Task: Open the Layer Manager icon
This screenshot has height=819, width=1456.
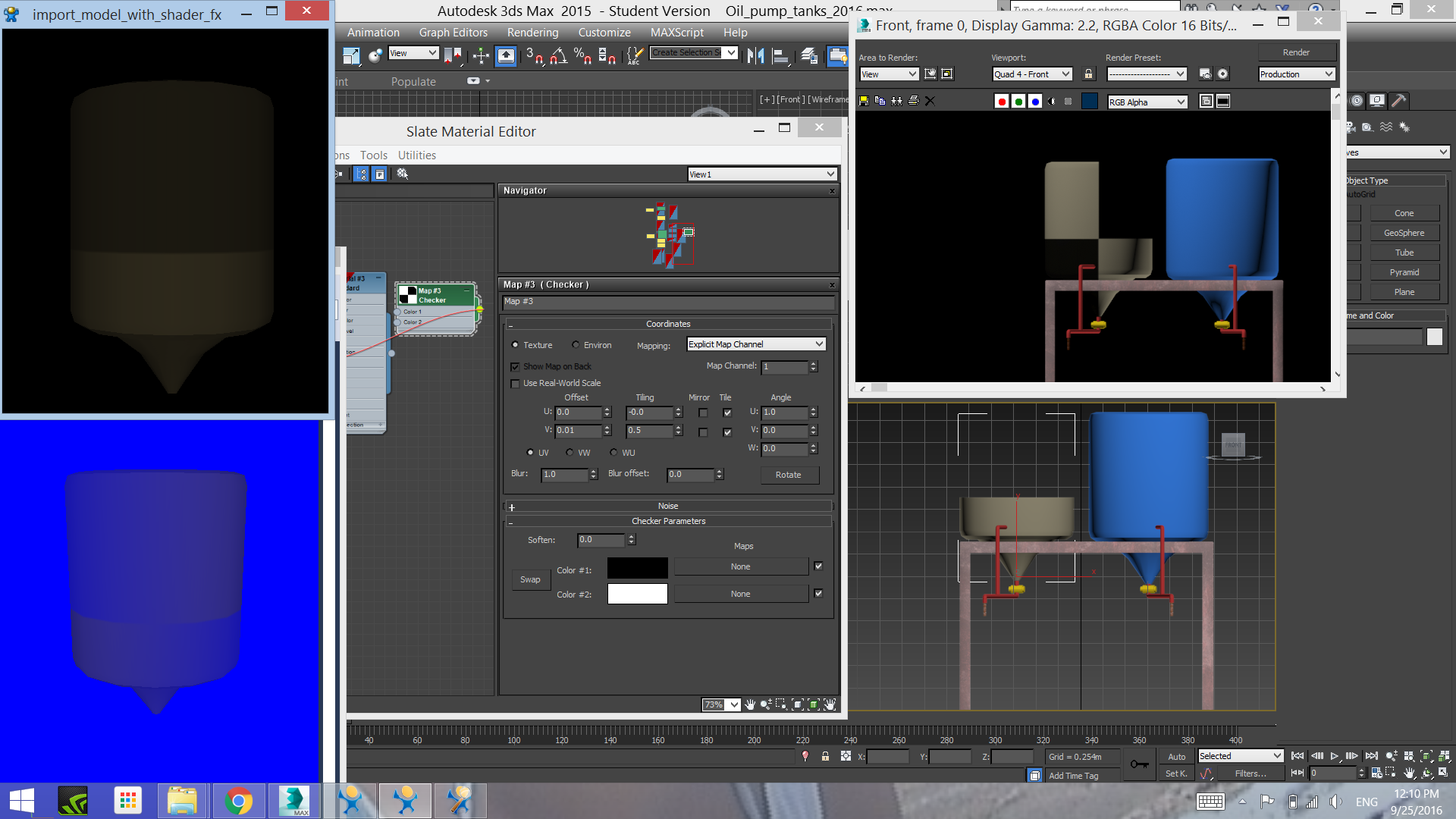Action: pos(809,55)
